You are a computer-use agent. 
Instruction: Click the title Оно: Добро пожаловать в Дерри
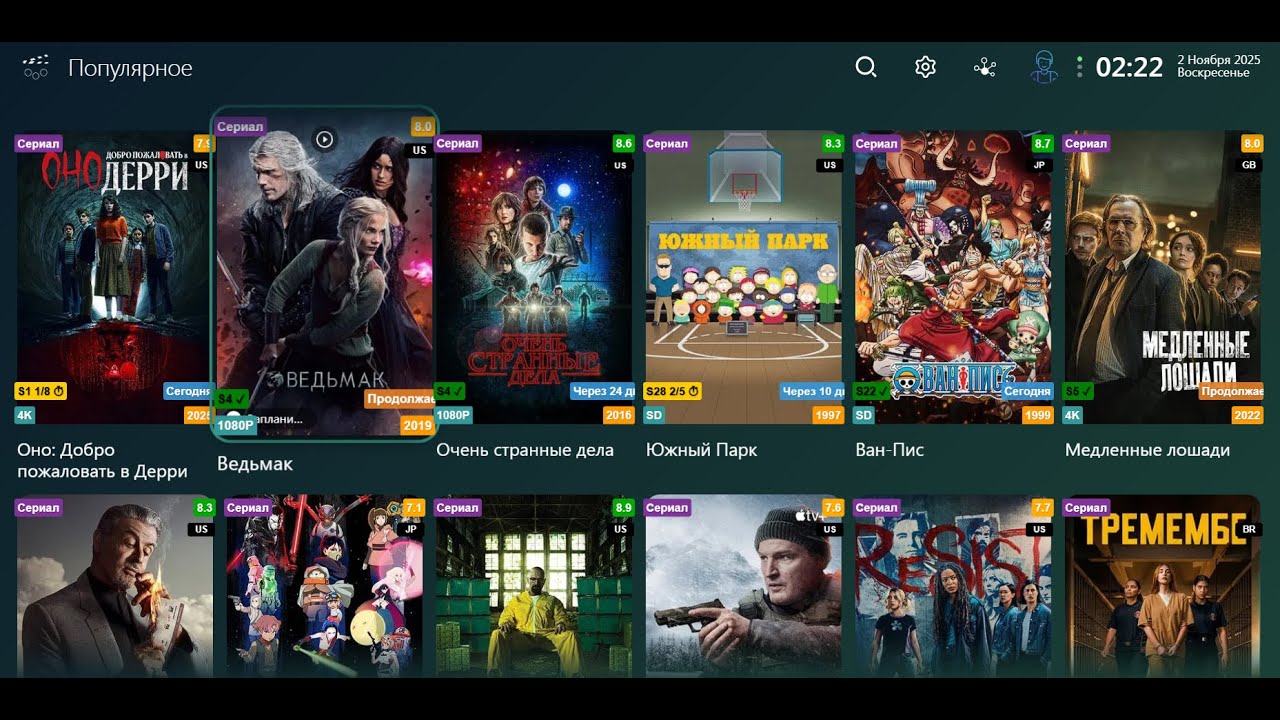(x=102, y=461)
